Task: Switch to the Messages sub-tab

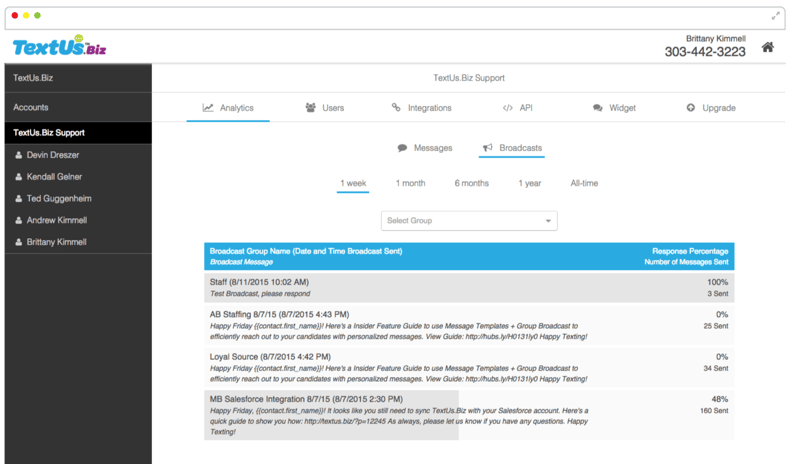Action: (x=425, y=148)
